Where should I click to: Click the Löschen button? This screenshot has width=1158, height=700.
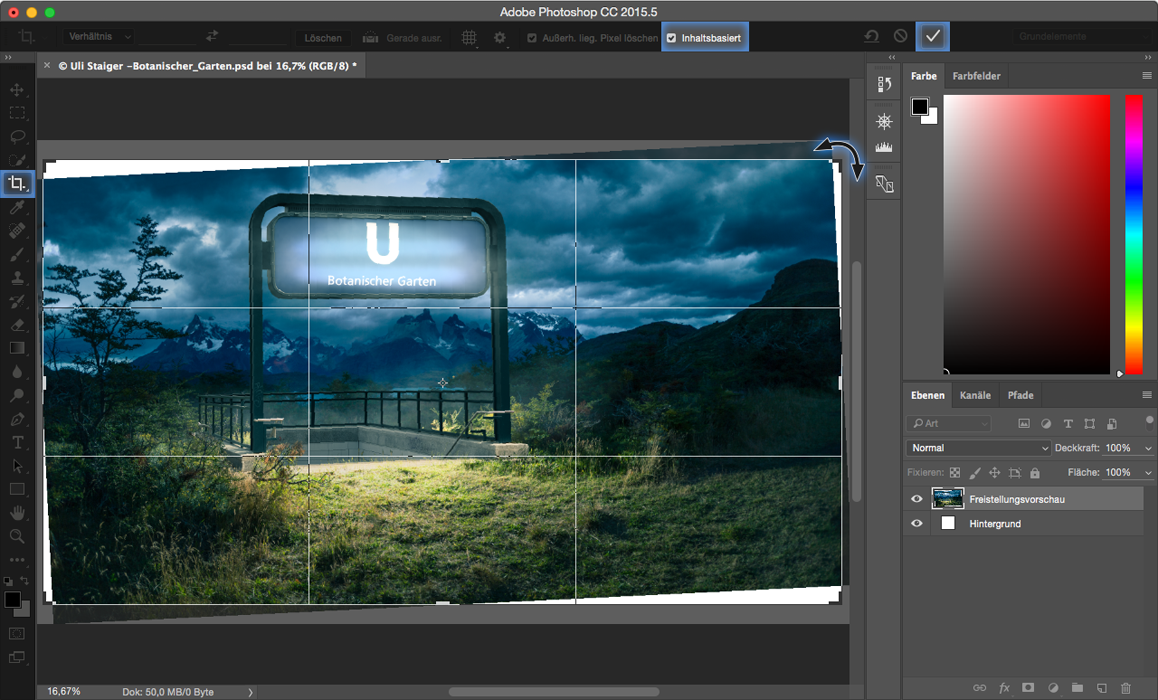[x=323, y=38]
